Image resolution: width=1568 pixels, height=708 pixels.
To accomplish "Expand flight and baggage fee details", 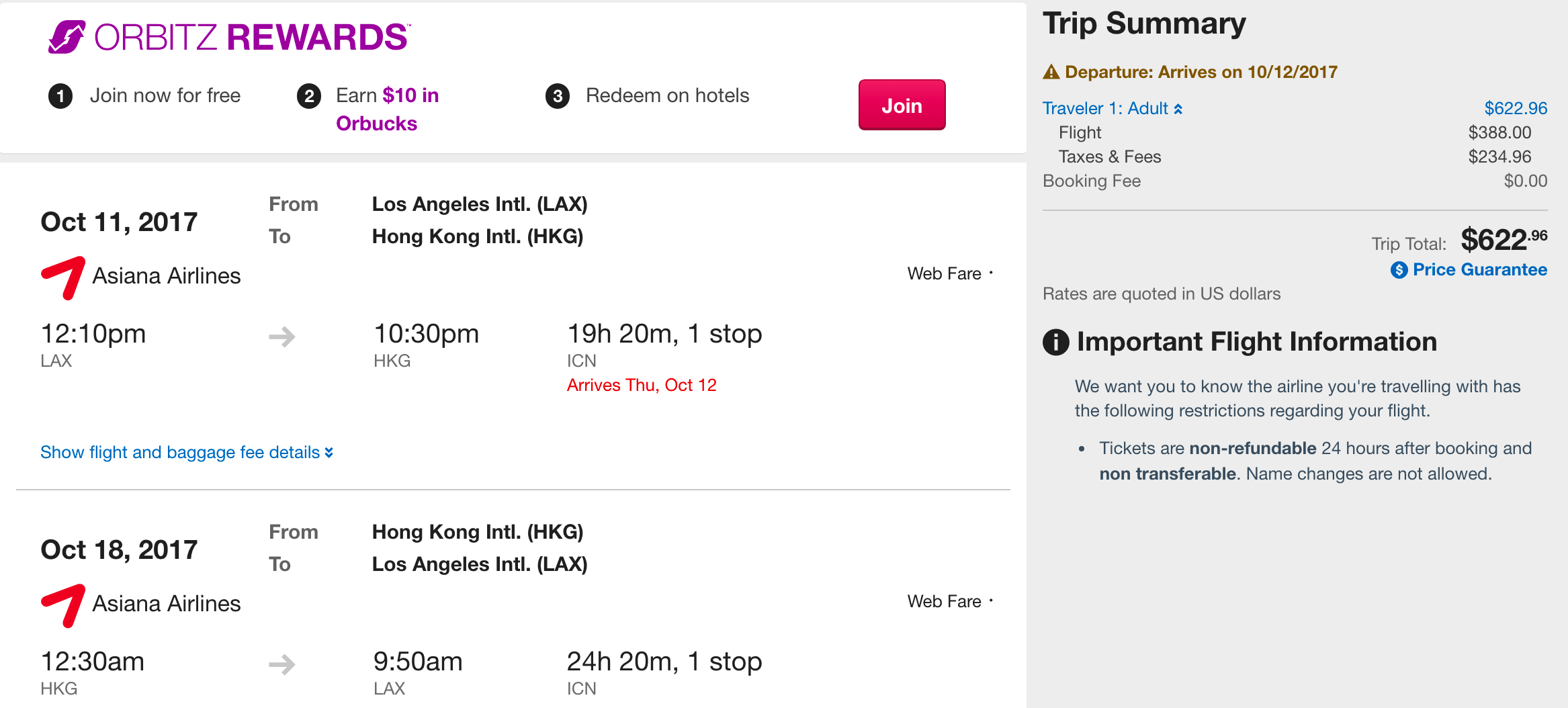I will pyautogui.click(x=186, y=452).
